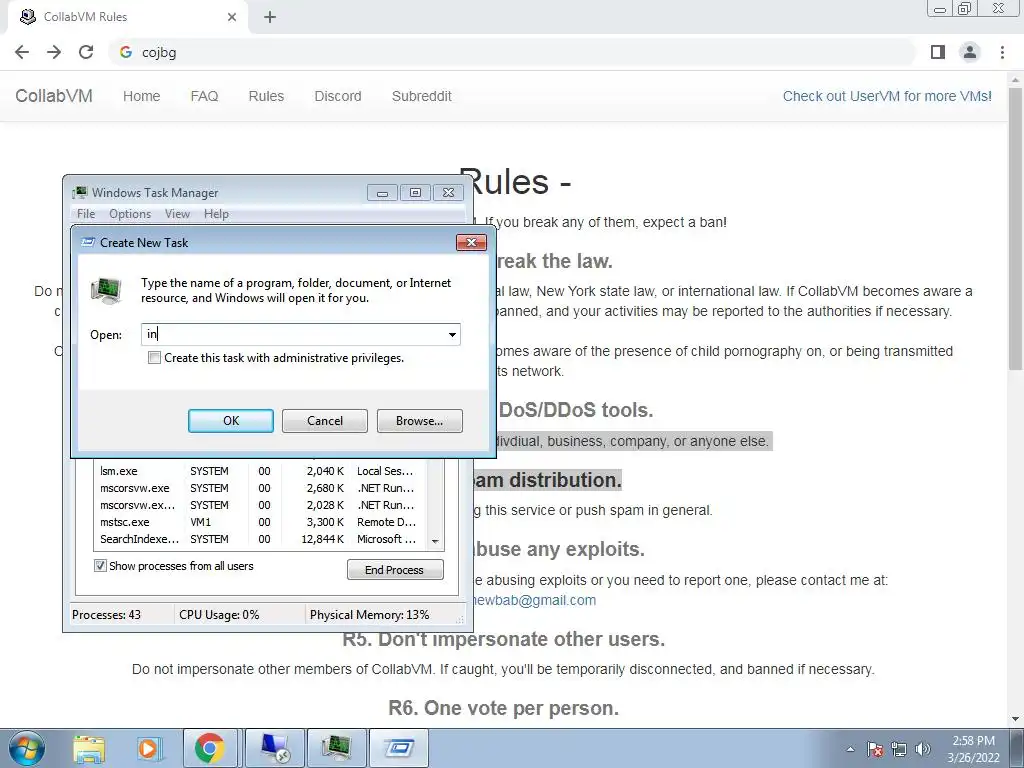Close the Create New Task dialog
1024x768 pixels.
pos(471,242)
